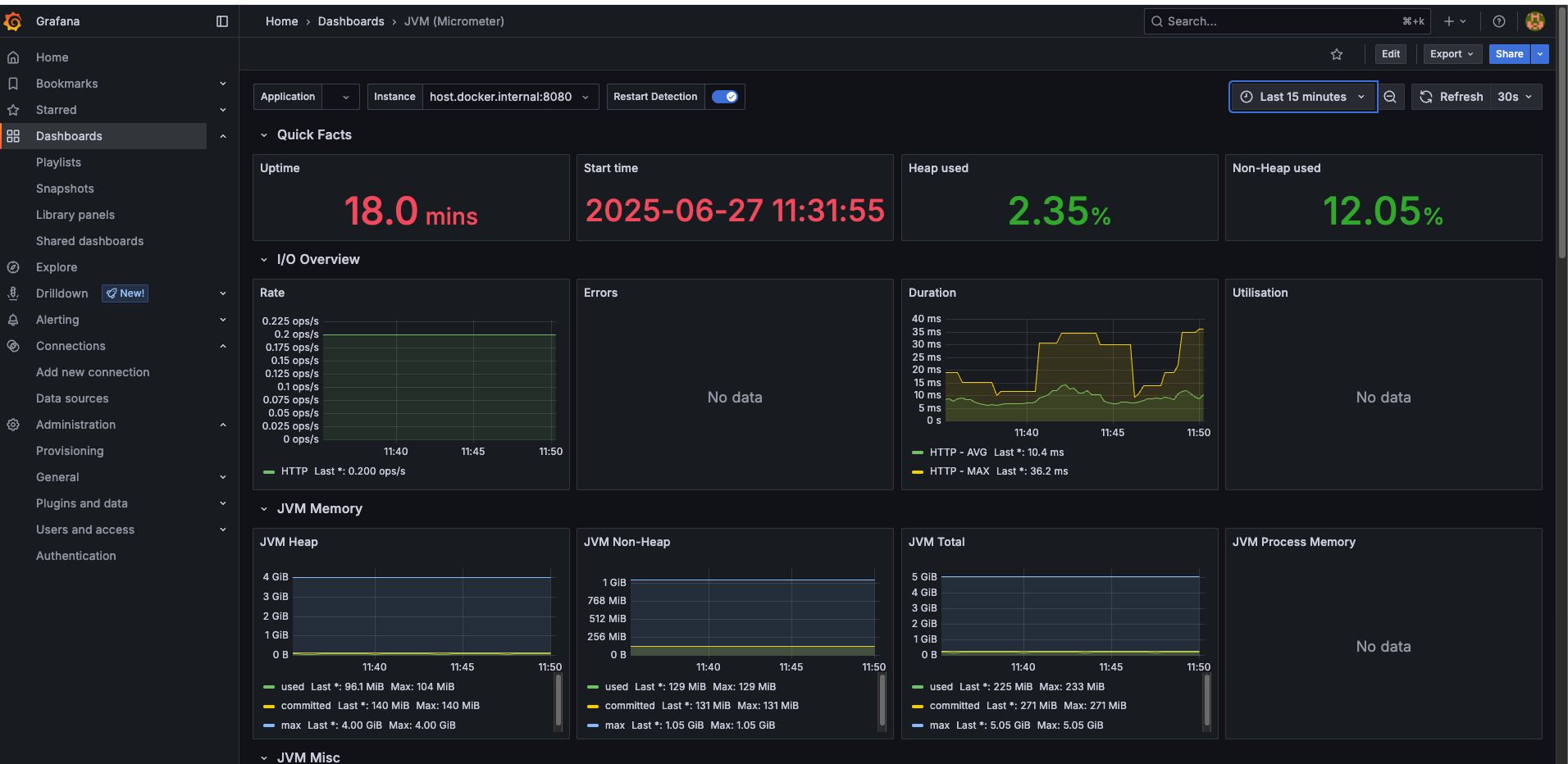The height and width of the screenshot is (764, 1568).
Task: Open the user profile avatar
Action: (1535, 21)
